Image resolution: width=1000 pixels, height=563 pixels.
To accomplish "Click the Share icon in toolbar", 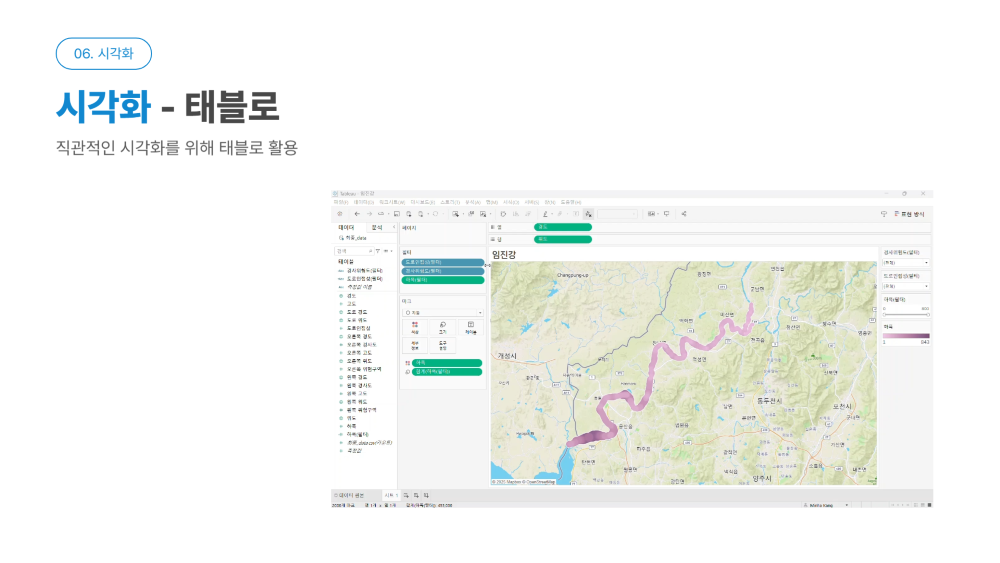I will (684, 214).
